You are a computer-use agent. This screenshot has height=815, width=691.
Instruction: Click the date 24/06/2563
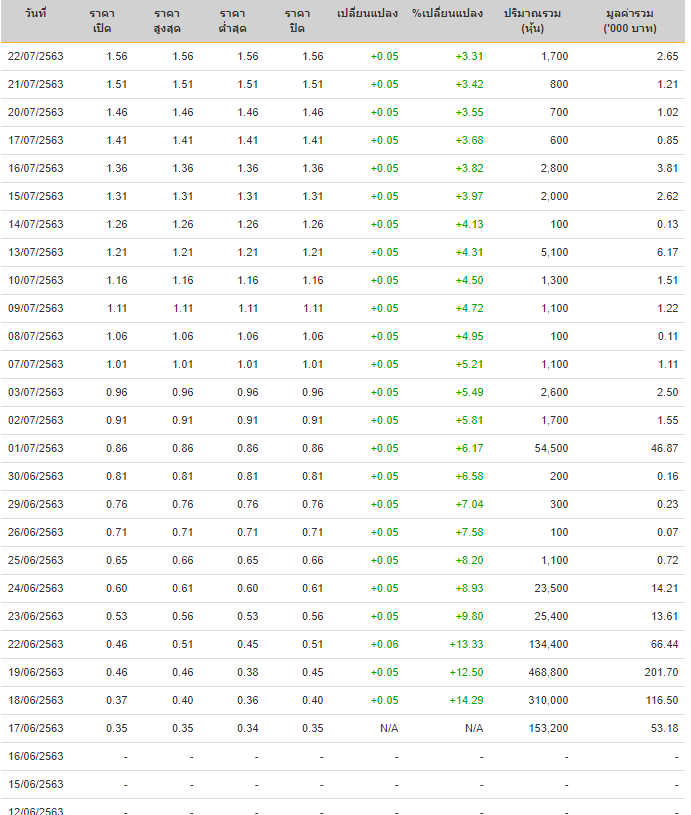pos(35,588)
